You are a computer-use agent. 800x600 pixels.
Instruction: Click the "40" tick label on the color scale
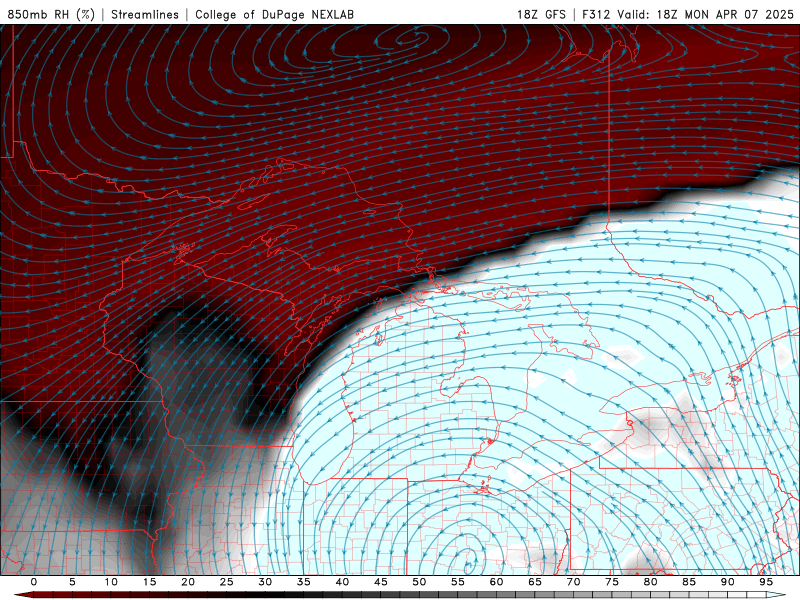(342, 582)
